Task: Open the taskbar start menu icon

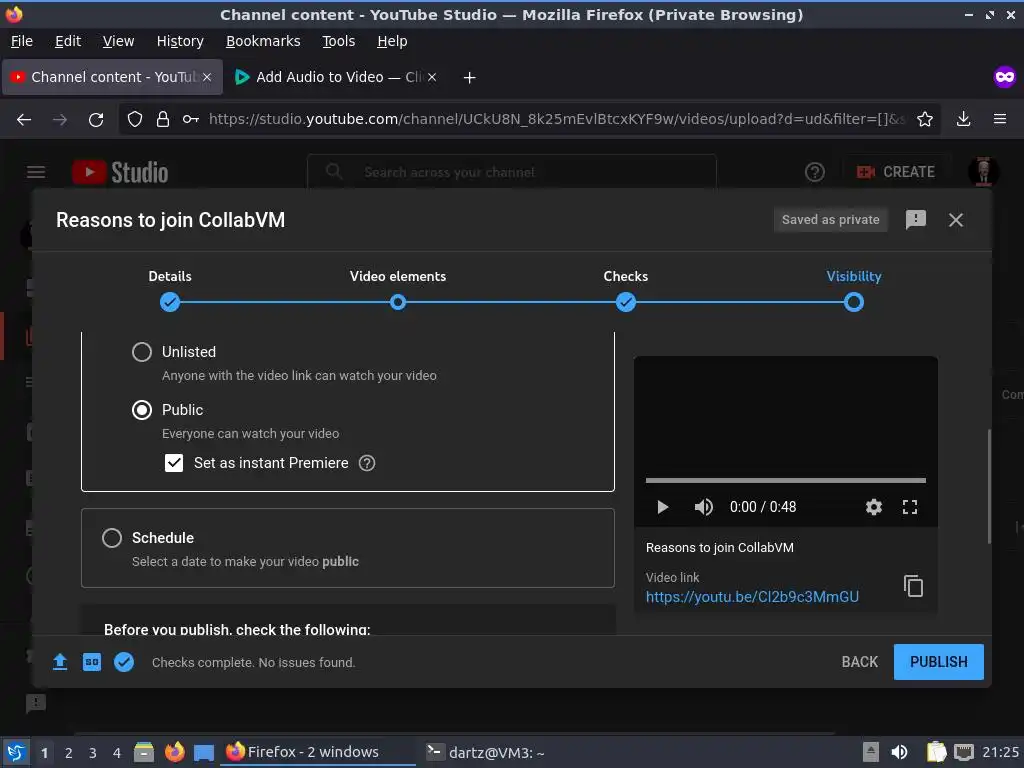Action: [x=16, y=752]
